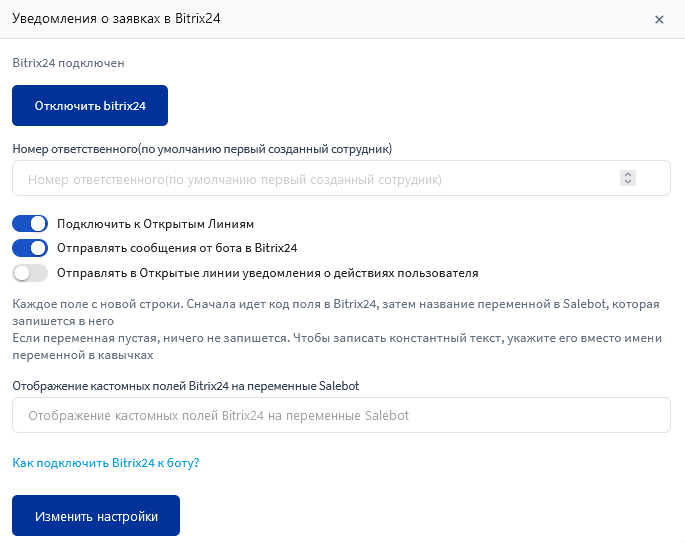Screen dimensions: 685x543
Task: Click the dialog title Уведомления о заявках в Bitrix24
Action: [116, 18]
